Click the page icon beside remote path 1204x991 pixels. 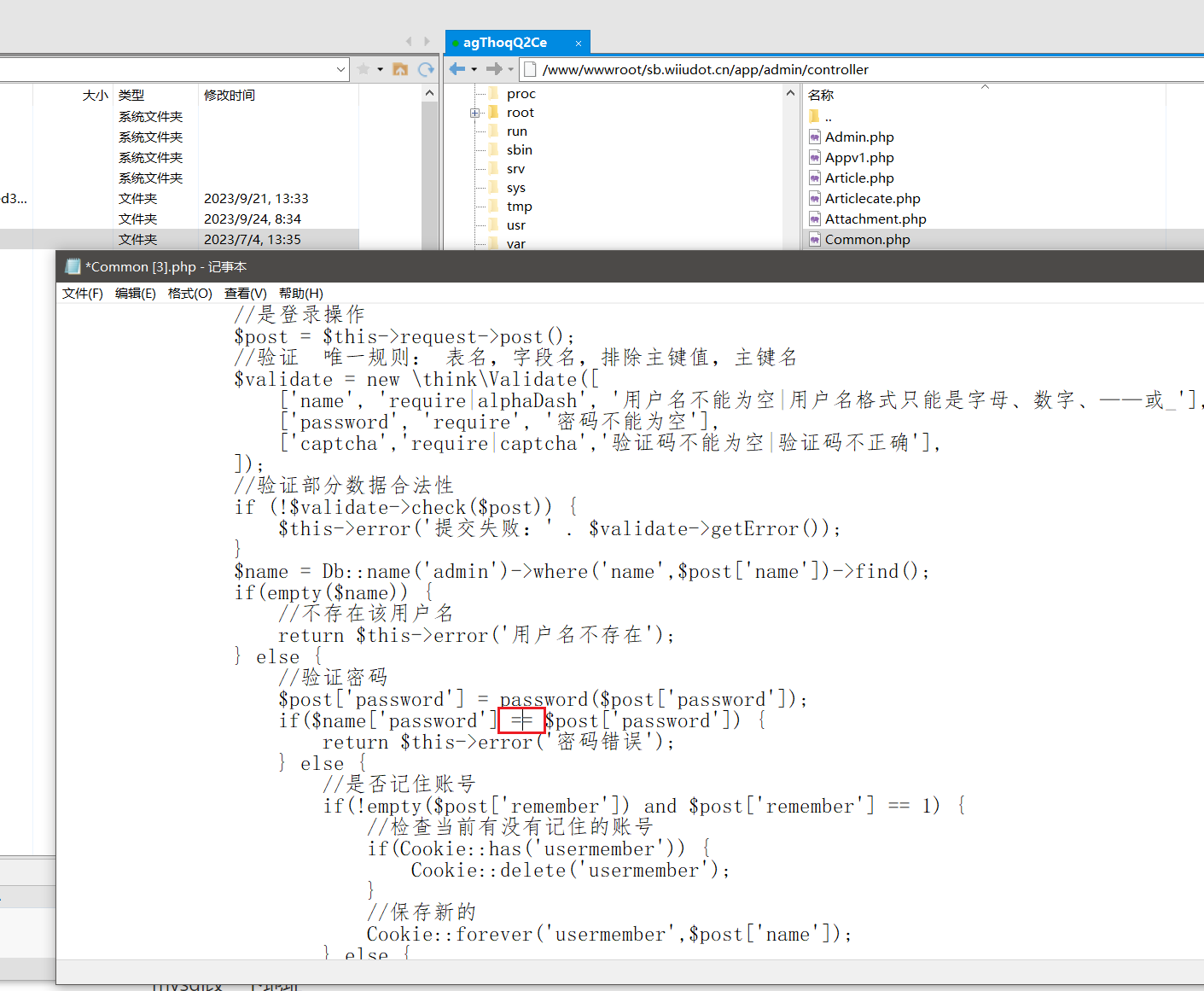530,69
